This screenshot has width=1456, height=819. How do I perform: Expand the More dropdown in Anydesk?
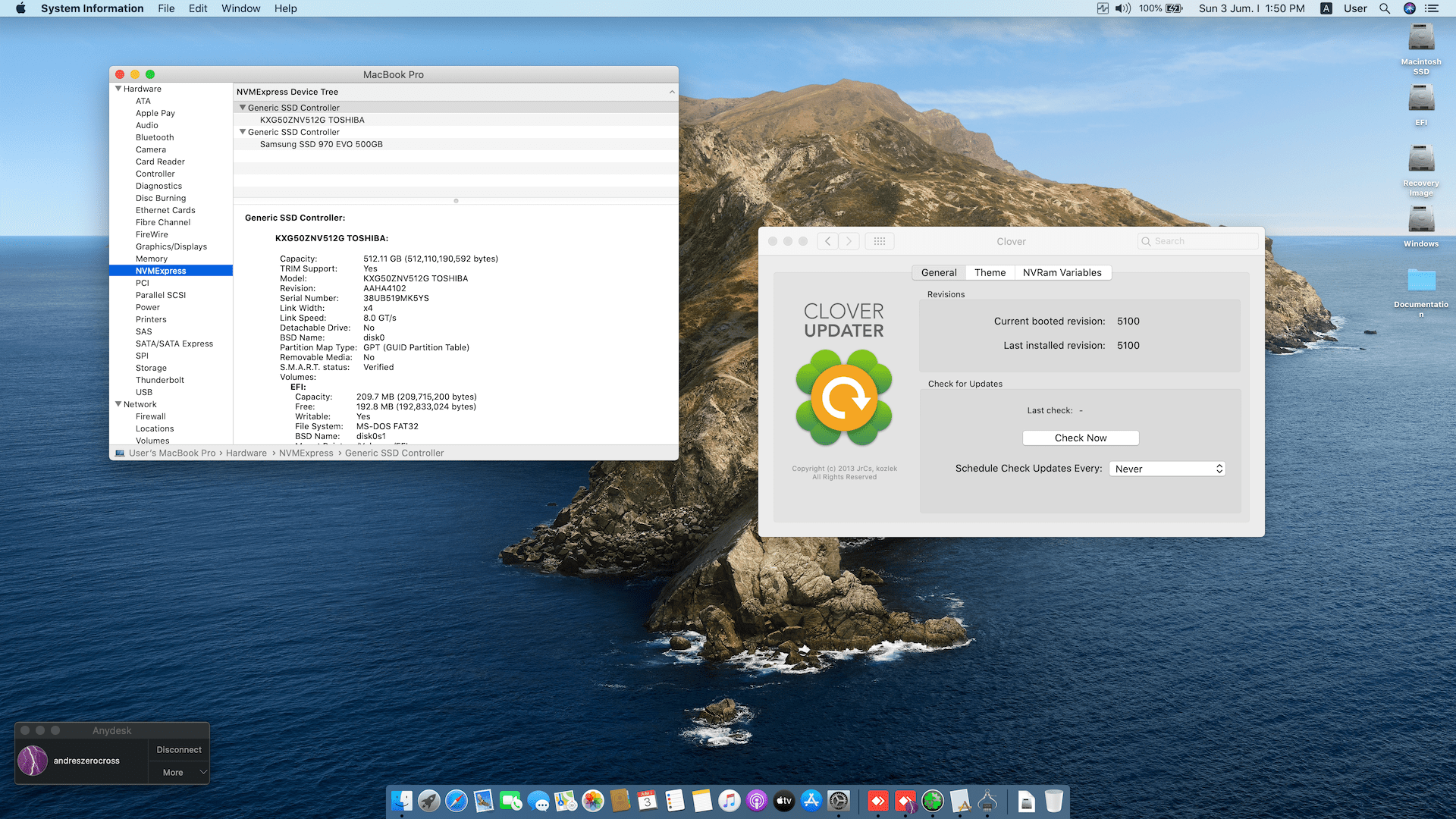[179, 772]
